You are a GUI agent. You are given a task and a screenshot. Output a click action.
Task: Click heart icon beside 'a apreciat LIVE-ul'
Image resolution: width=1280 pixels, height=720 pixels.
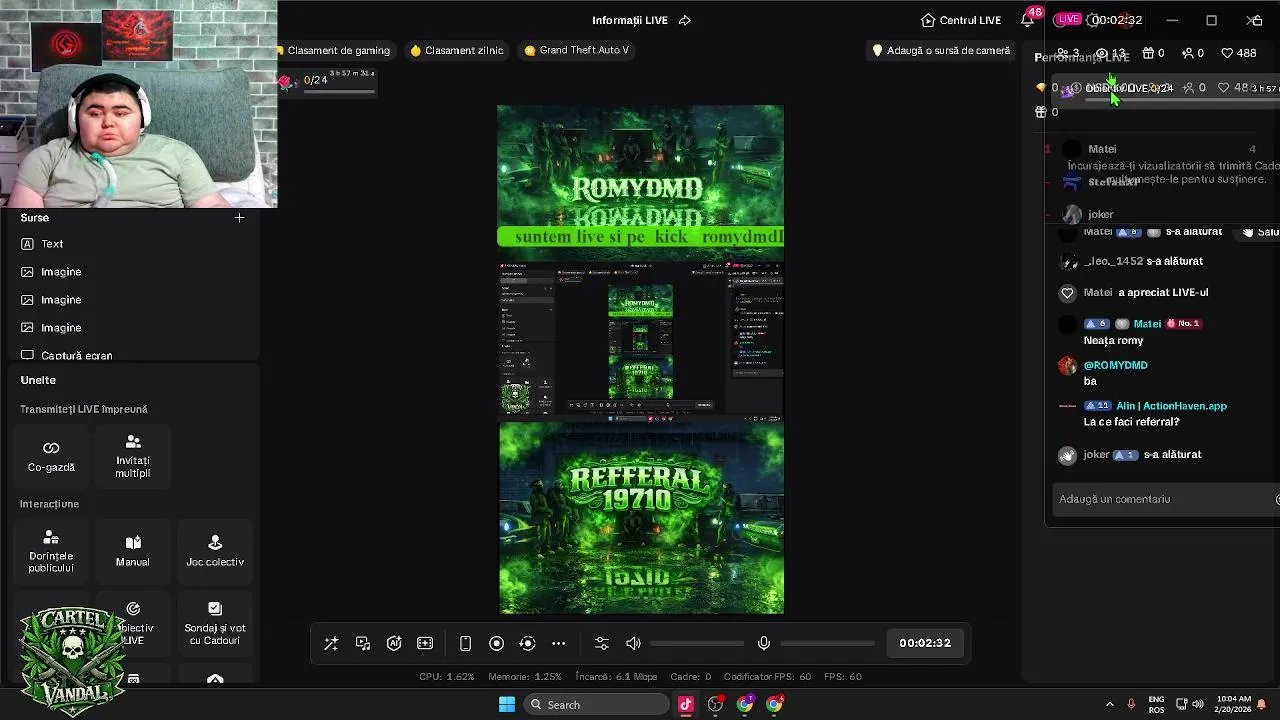click(x=1068, y=293)
